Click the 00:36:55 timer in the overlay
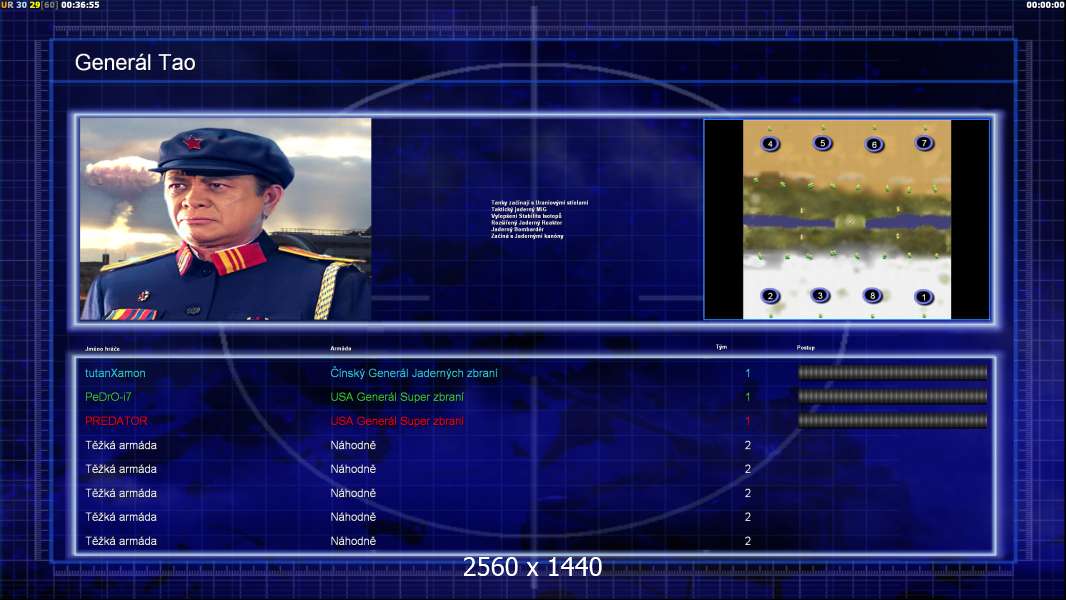 (x=80, y=5)
